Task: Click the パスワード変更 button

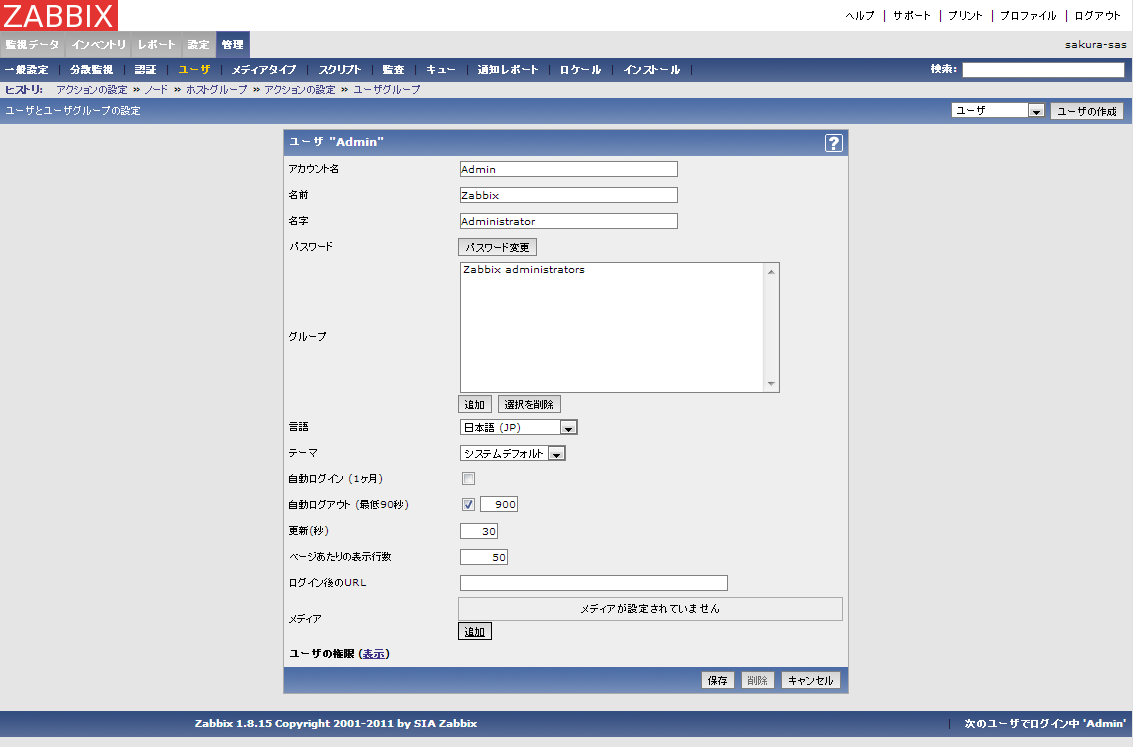Action: pos(497,247)
